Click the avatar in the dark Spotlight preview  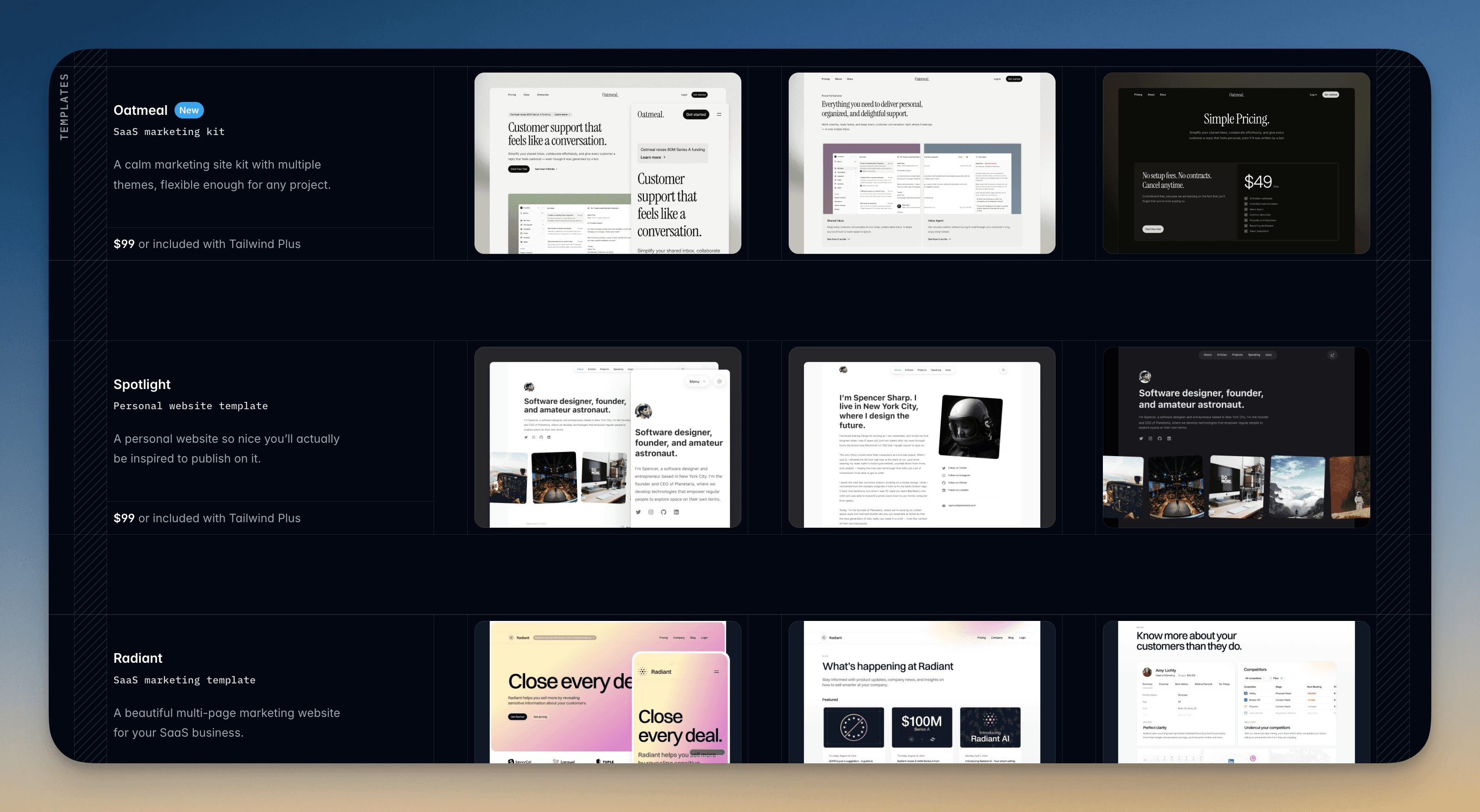[1145, 377]
